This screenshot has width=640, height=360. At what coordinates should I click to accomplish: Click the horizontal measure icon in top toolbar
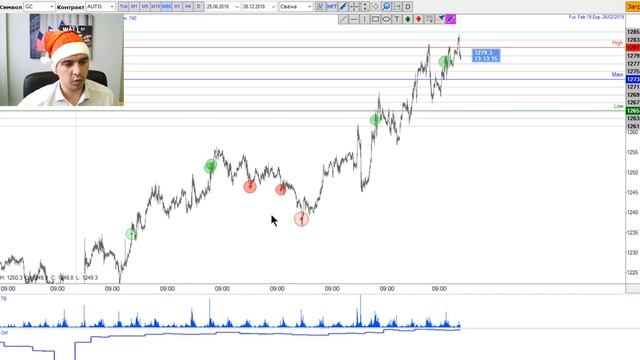(397, 7)
